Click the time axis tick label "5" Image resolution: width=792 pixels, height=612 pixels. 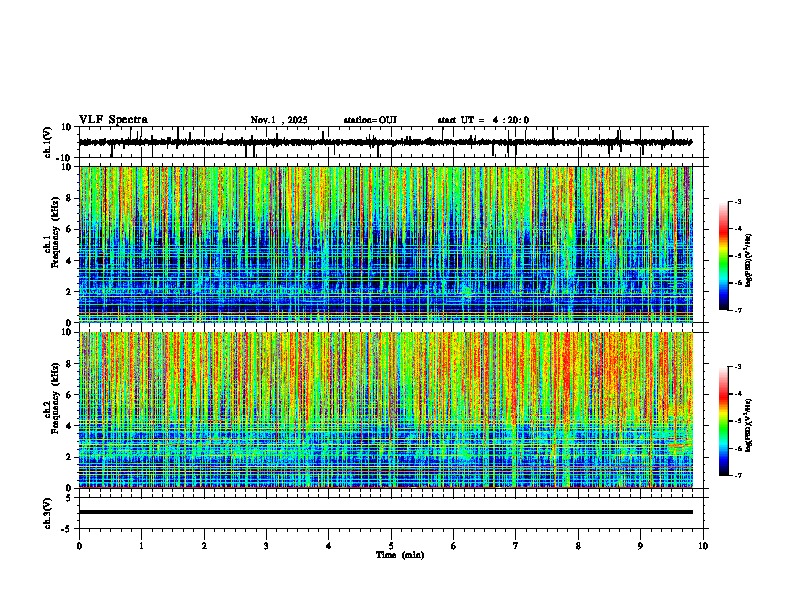[391, 546]
